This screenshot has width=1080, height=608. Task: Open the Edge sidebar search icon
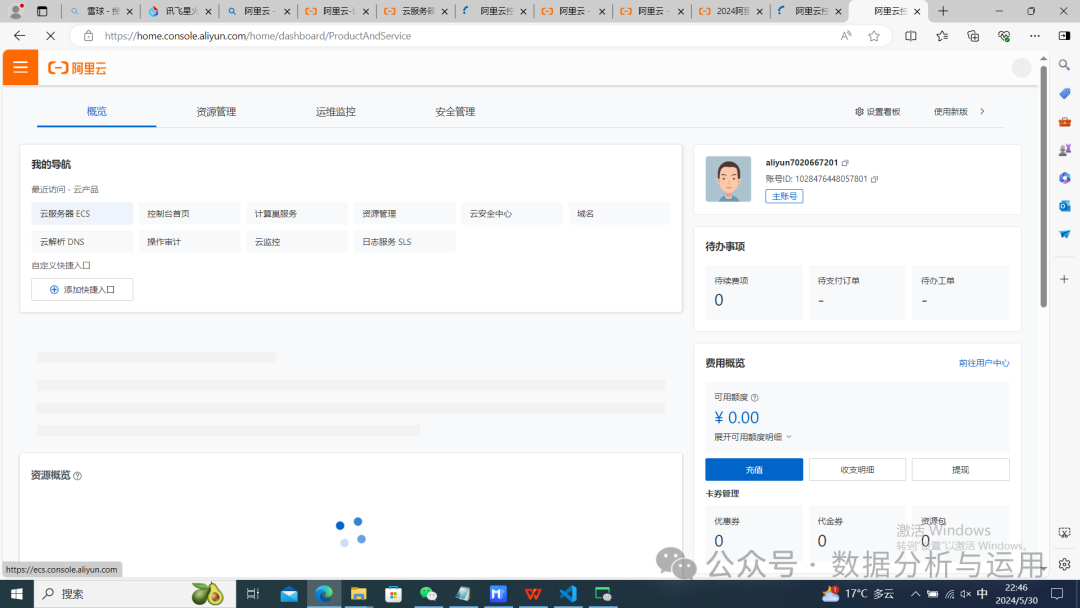1064,65
